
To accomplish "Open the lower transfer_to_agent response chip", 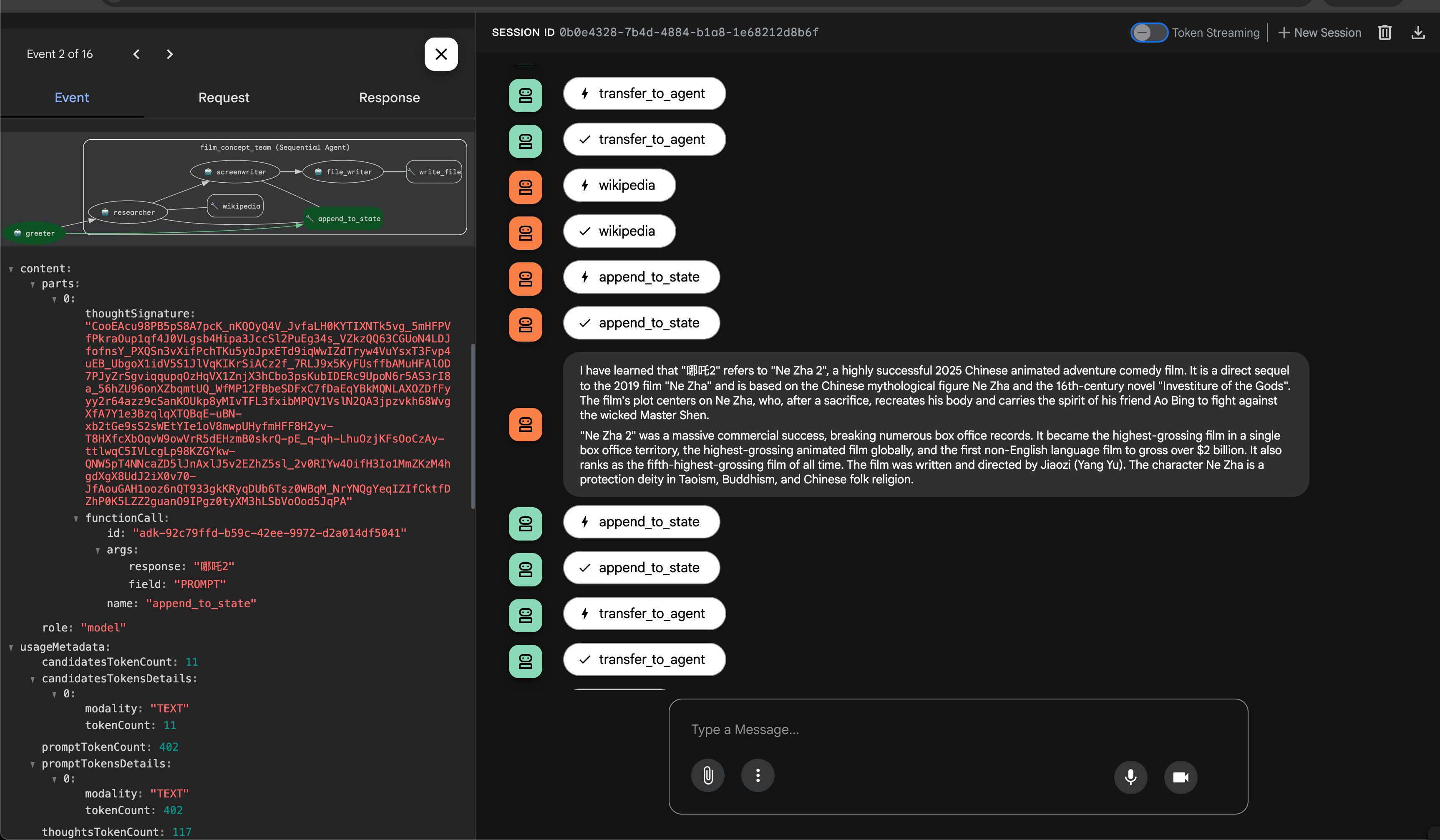I will (644, 659).
